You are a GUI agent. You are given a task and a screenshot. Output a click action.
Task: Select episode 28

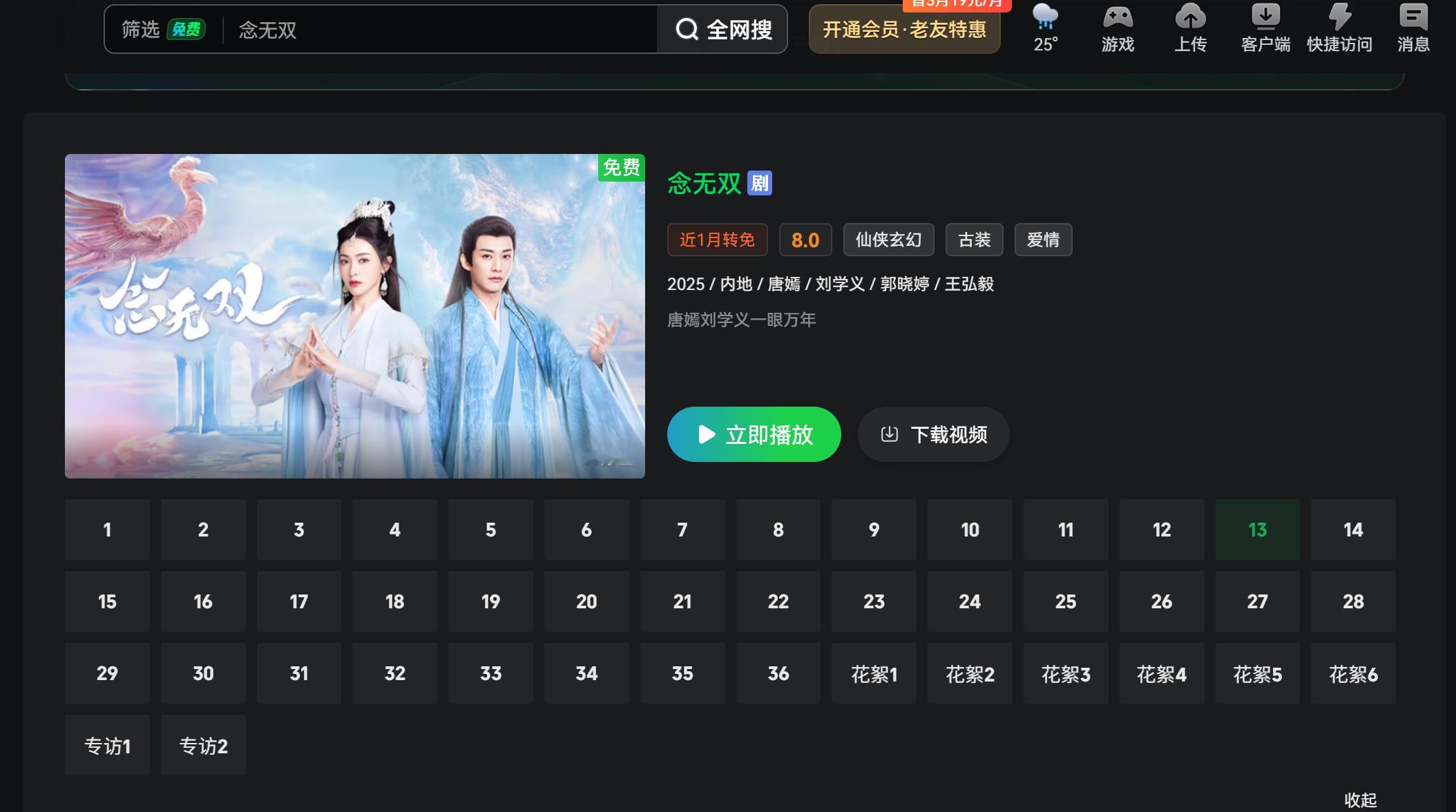[1353, 601]
